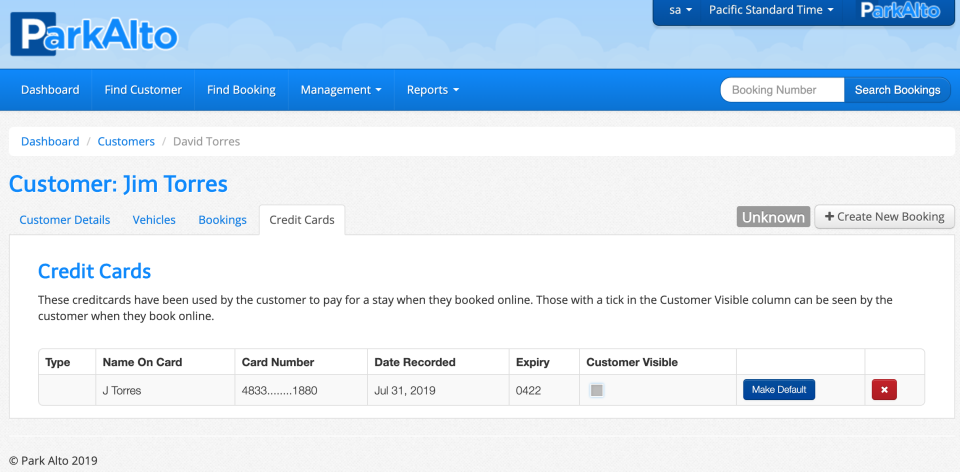Select the Credit Cards tab
This screenshot has height=472, width=960.
[x=302, y=220]
